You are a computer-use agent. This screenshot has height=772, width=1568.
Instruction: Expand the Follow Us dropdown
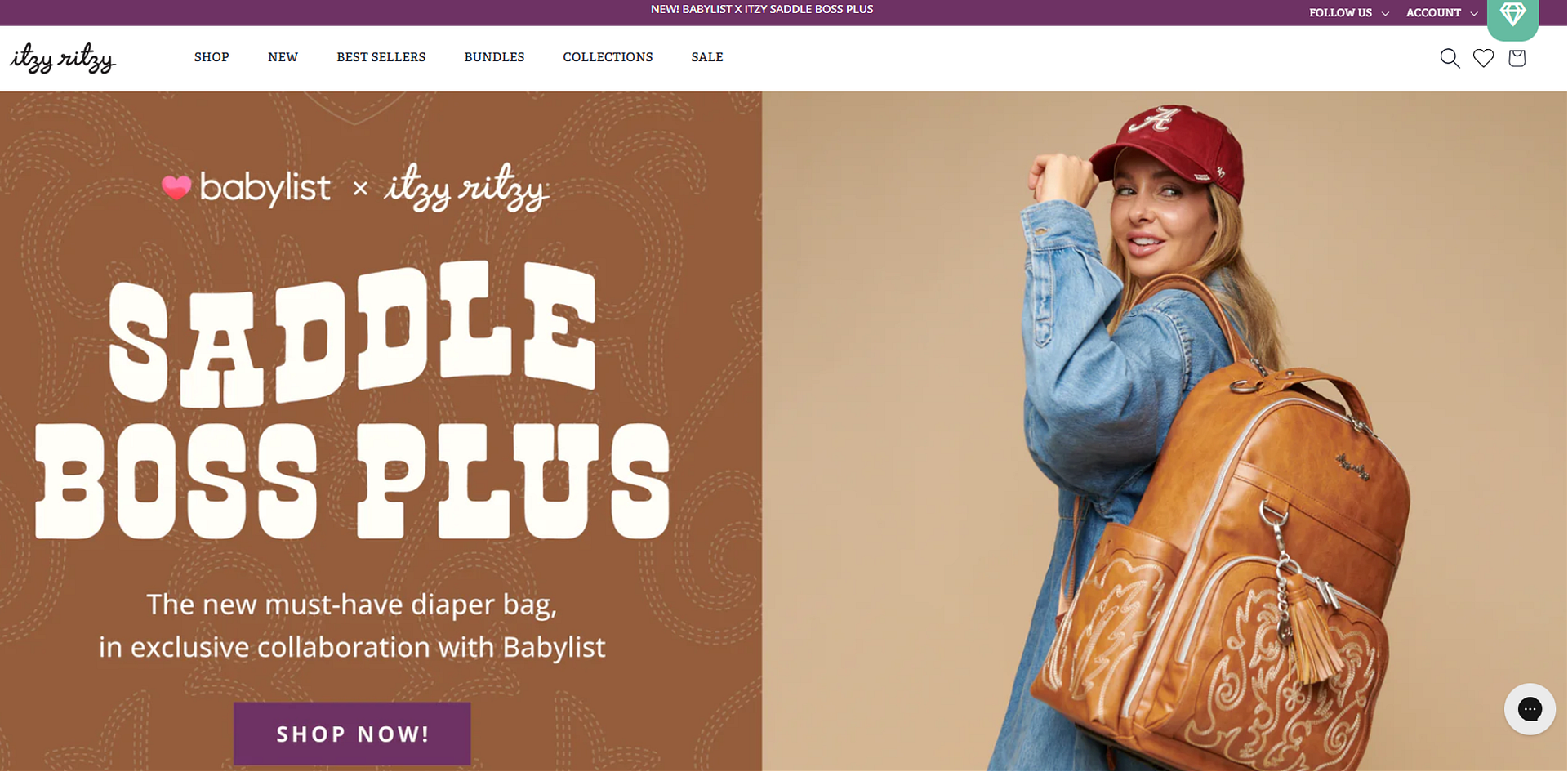coord(1348,13)
